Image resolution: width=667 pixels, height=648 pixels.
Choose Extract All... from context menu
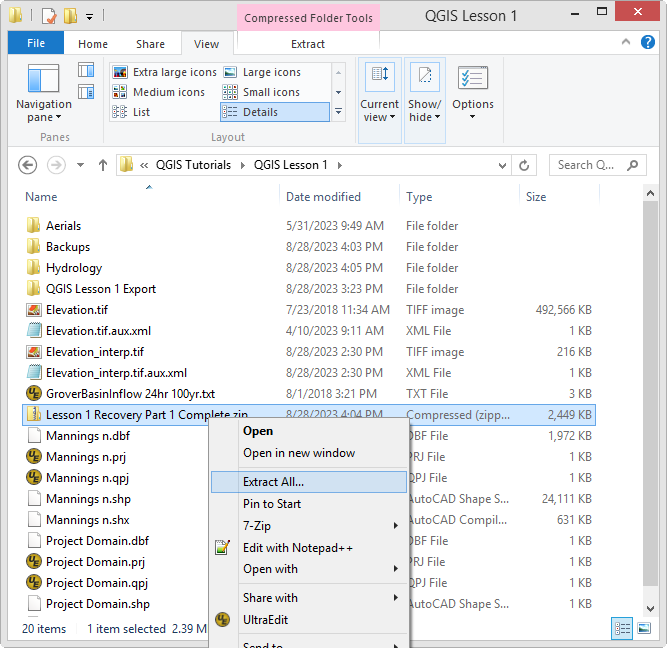click(273, 482)
